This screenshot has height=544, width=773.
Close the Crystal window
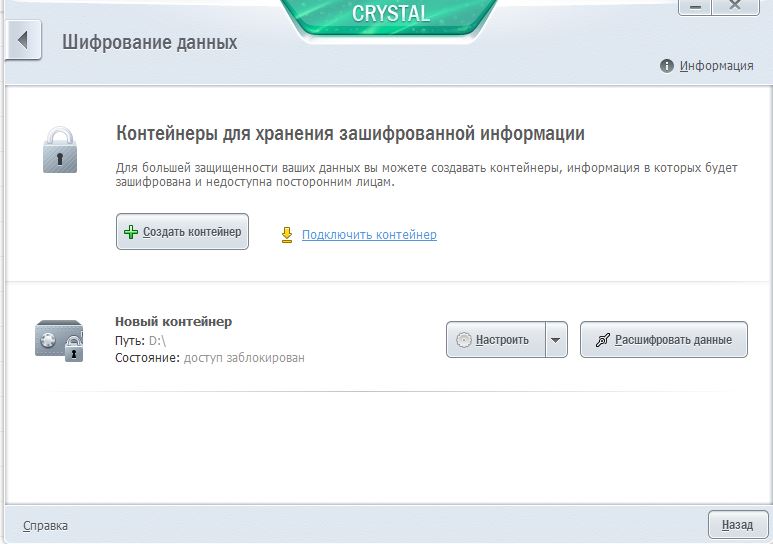click(735, 6)
